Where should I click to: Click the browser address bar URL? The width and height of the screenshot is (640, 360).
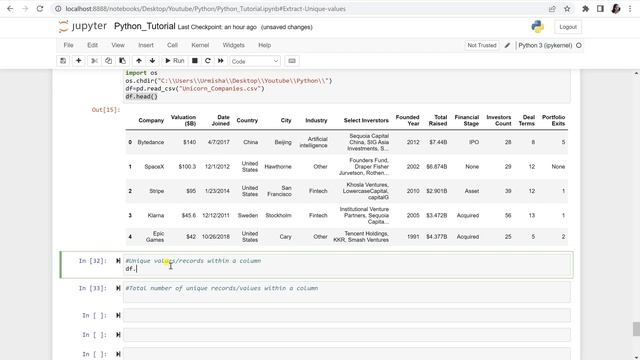pyautogui.click(x=205, y=9)
